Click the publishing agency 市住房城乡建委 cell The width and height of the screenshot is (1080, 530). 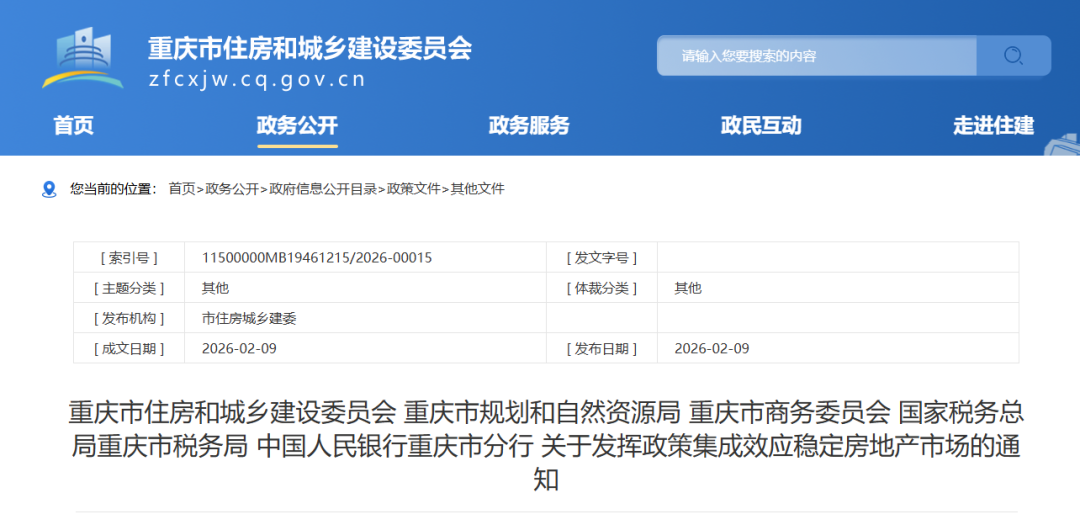coord(249,319)
